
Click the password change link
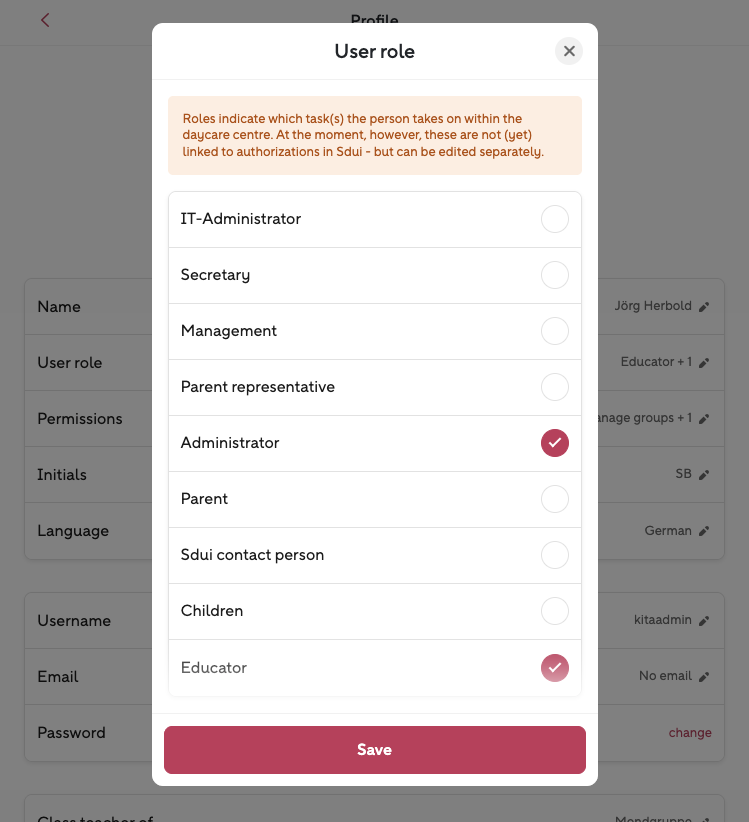[x=690, y=733]
